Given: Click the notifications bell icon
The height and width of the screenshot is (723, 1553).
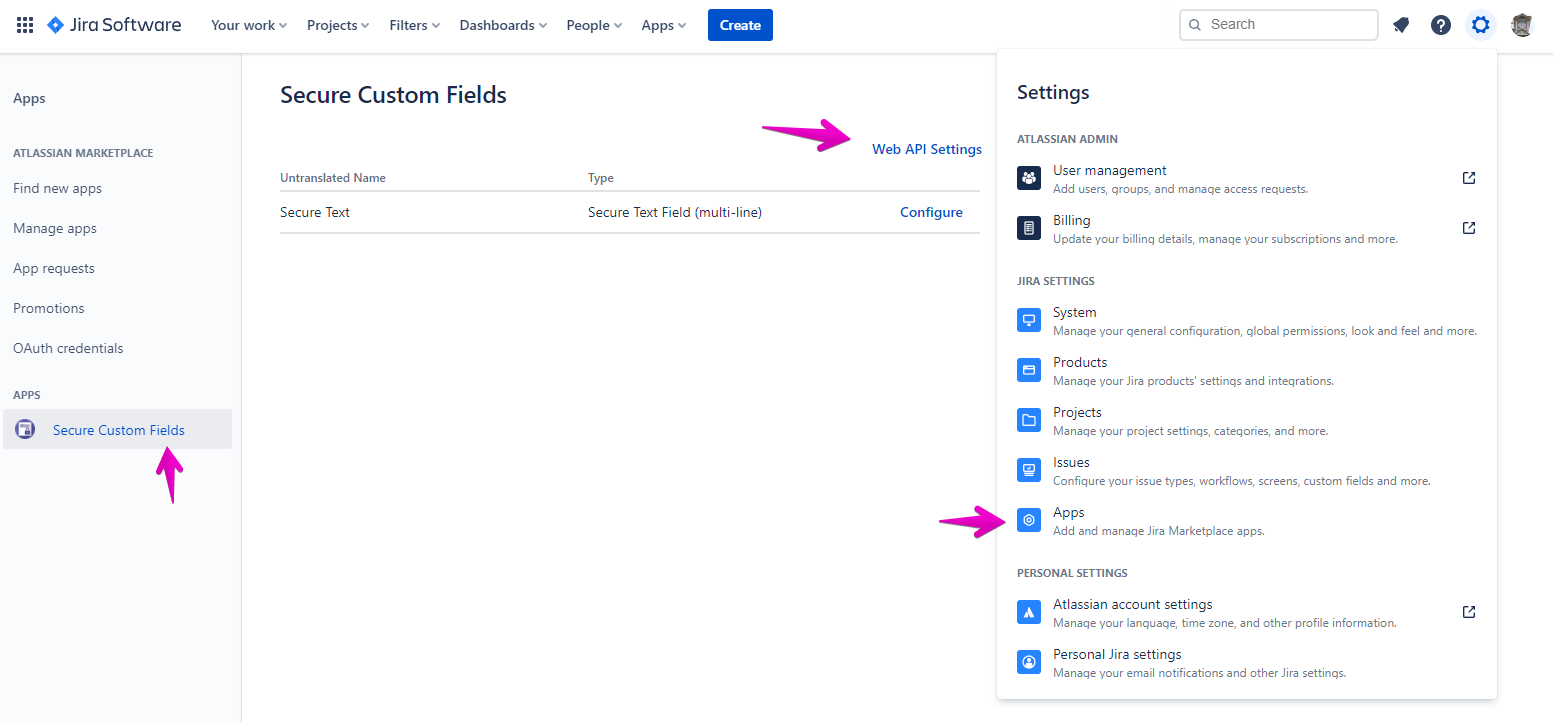Looking at the screenshot, I should point(1401,25).
